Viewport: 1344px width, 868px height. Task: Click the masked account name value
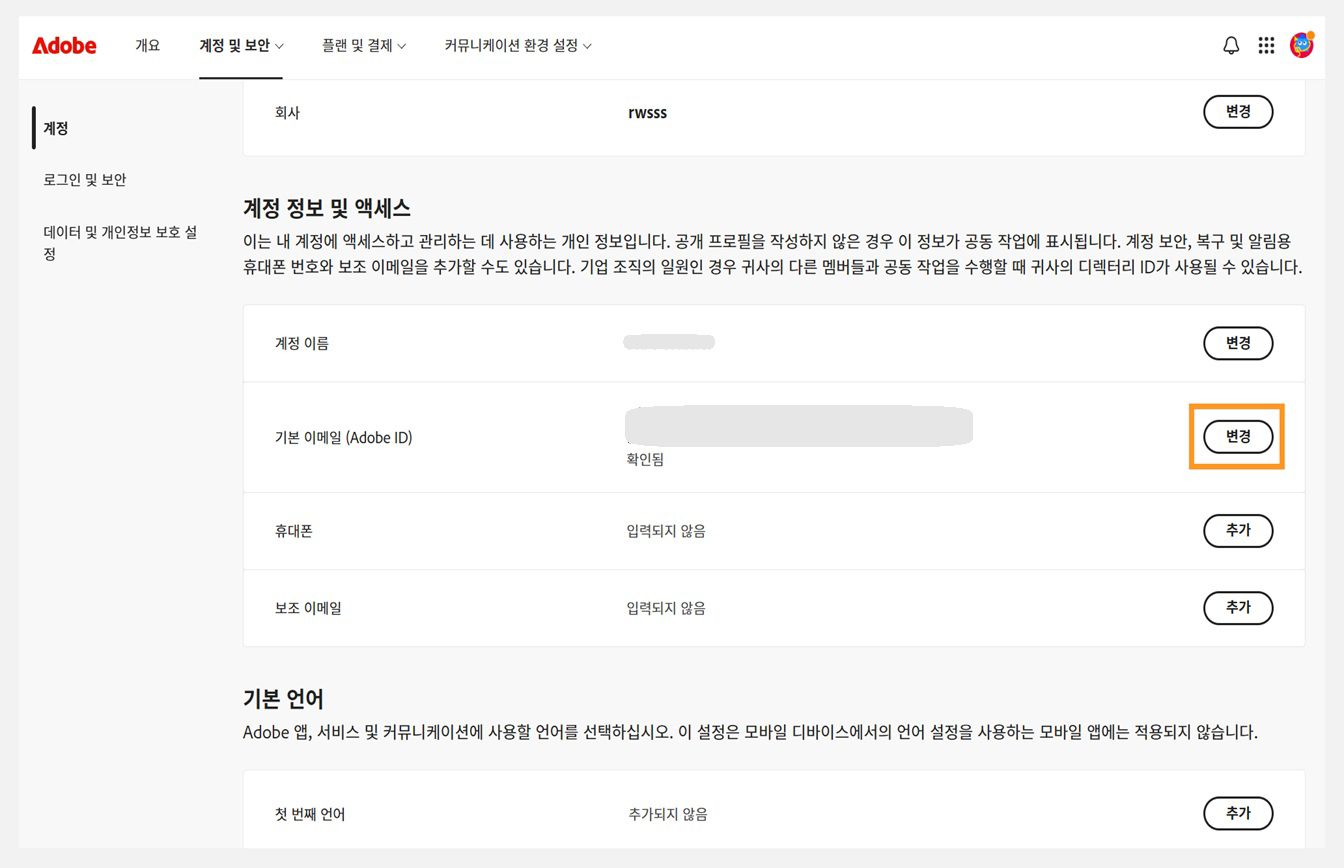(668, 341)
